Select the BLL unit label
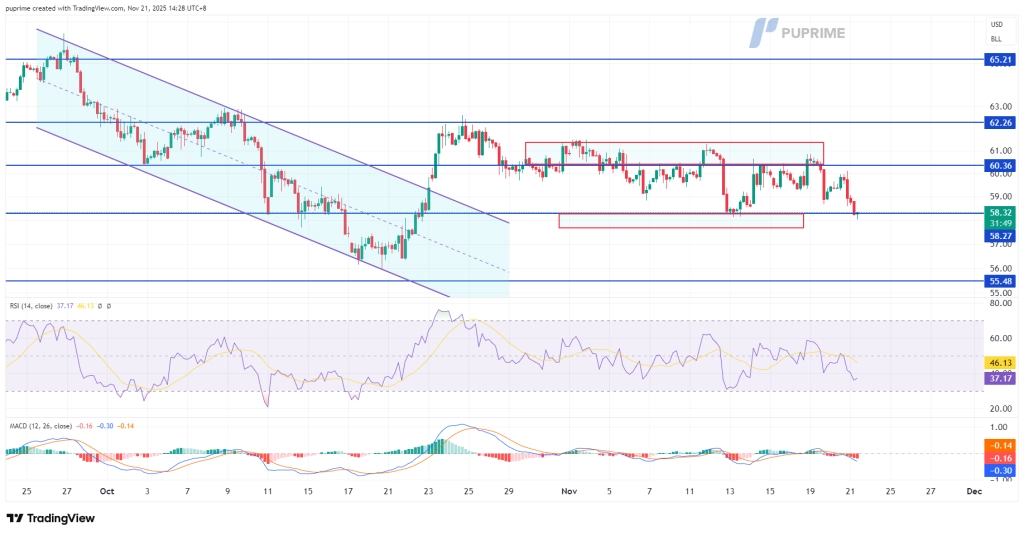 pyautogui.click(x=996, y=39)
